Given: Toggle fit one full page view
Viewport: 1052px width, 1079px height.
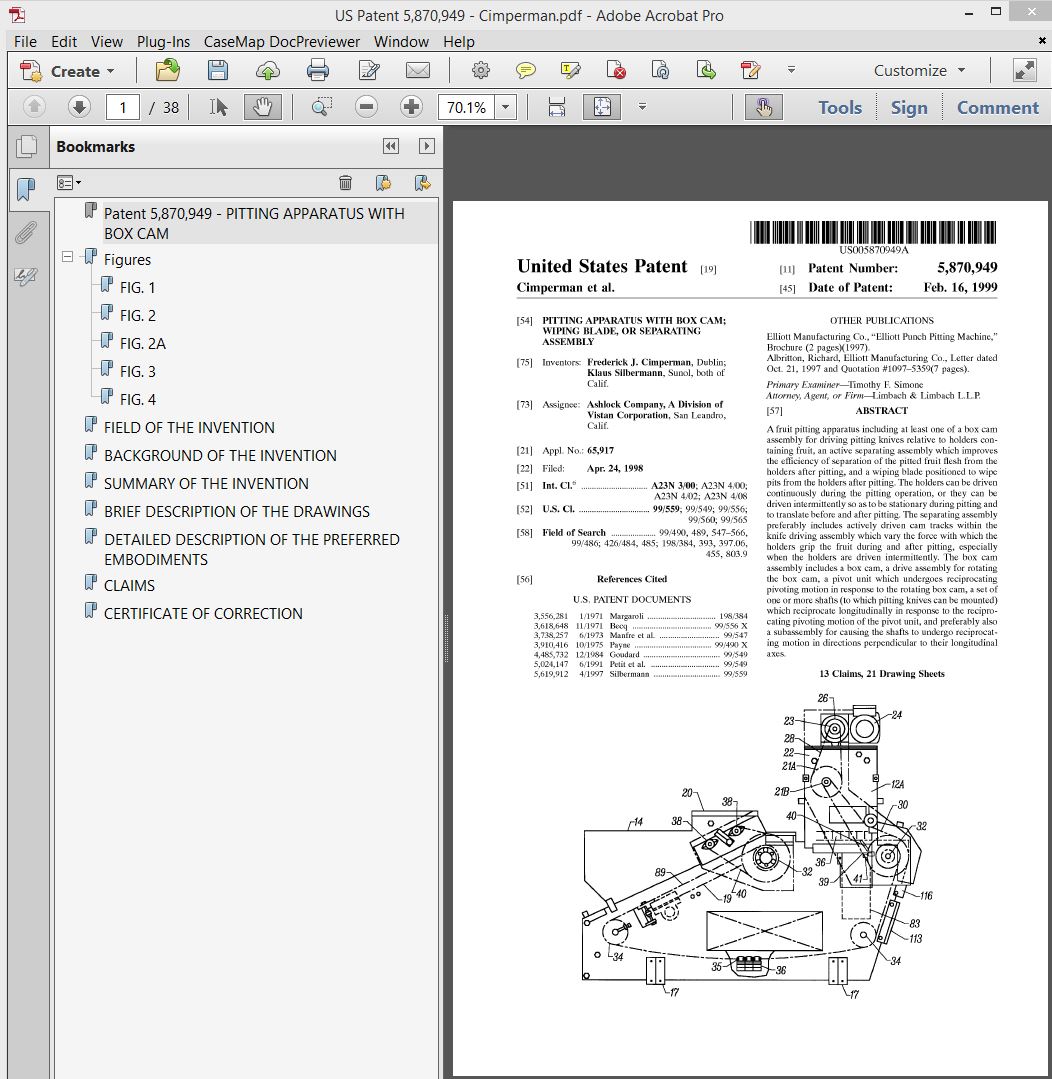Looking at the screenshot, I should pos(602,107).
